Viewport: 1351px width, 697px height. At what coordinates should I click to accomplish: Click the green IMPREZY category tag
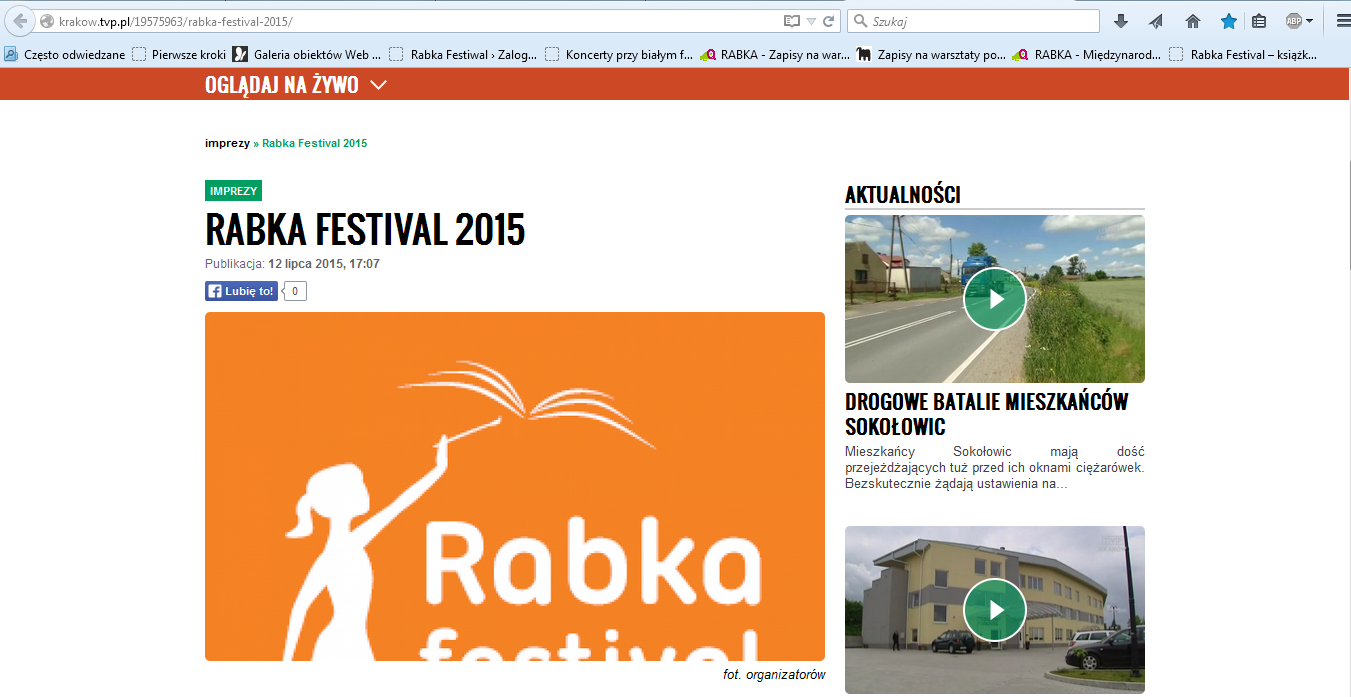[x=233, y=191]
